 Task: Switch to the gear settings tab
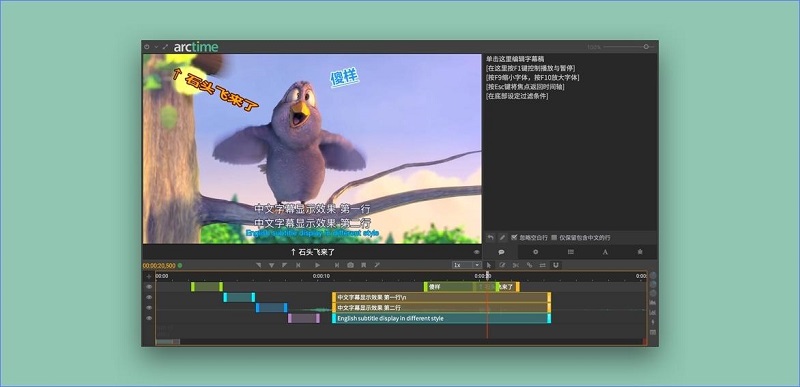click(x=536, y=252)
